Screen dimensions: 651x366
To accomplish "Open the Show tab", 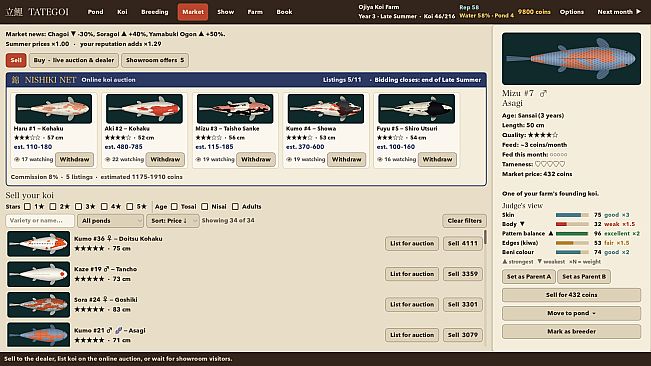I will coord(225,12).
